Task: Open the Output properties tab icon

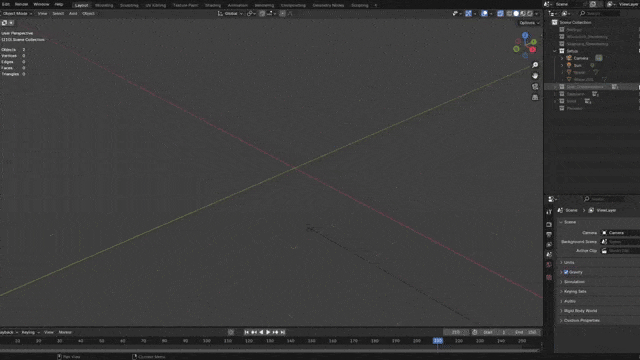Action: pos(549,235)
